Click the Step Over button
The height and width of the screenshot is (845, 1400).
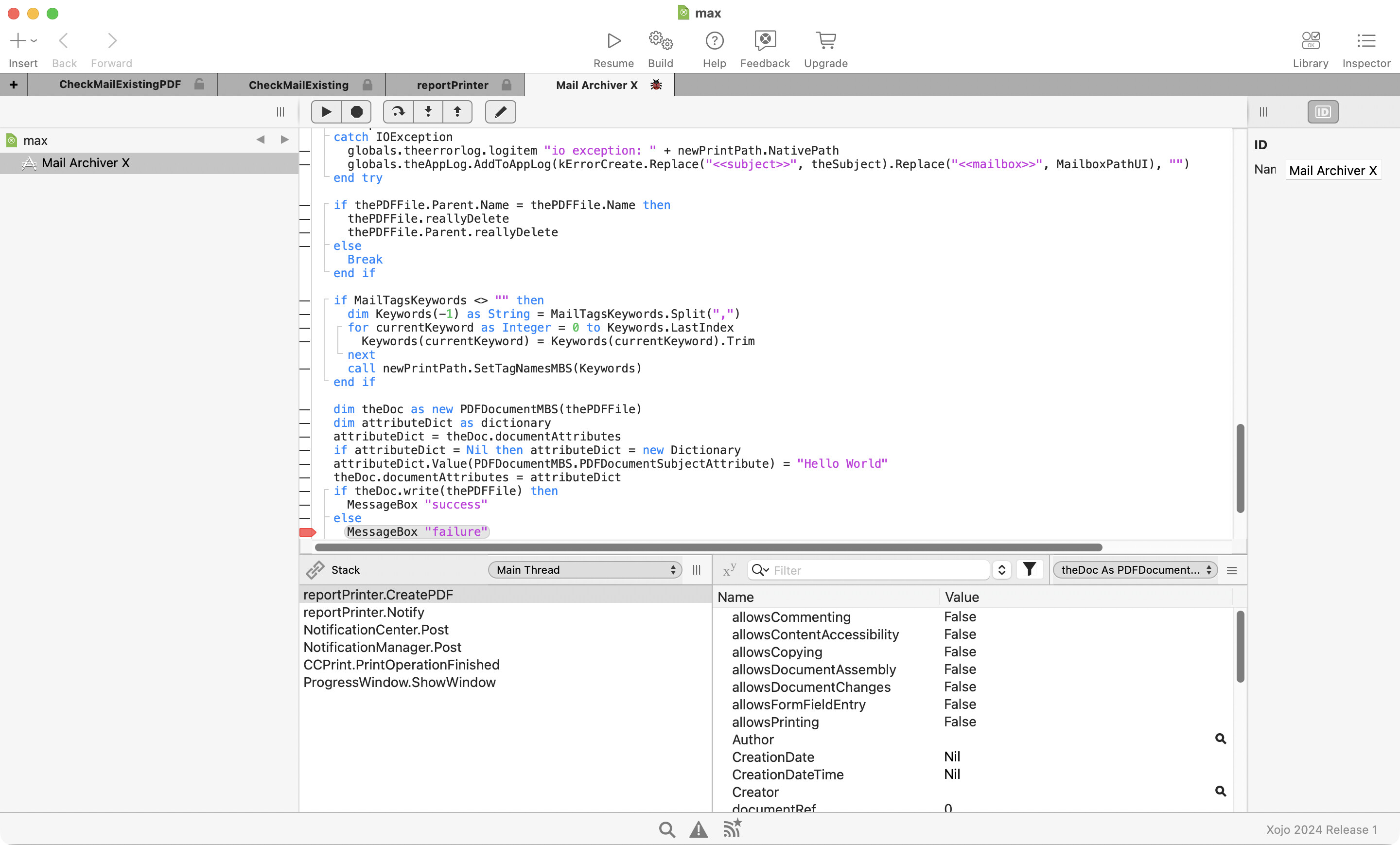pyautogui.click(x=398, y=111)
